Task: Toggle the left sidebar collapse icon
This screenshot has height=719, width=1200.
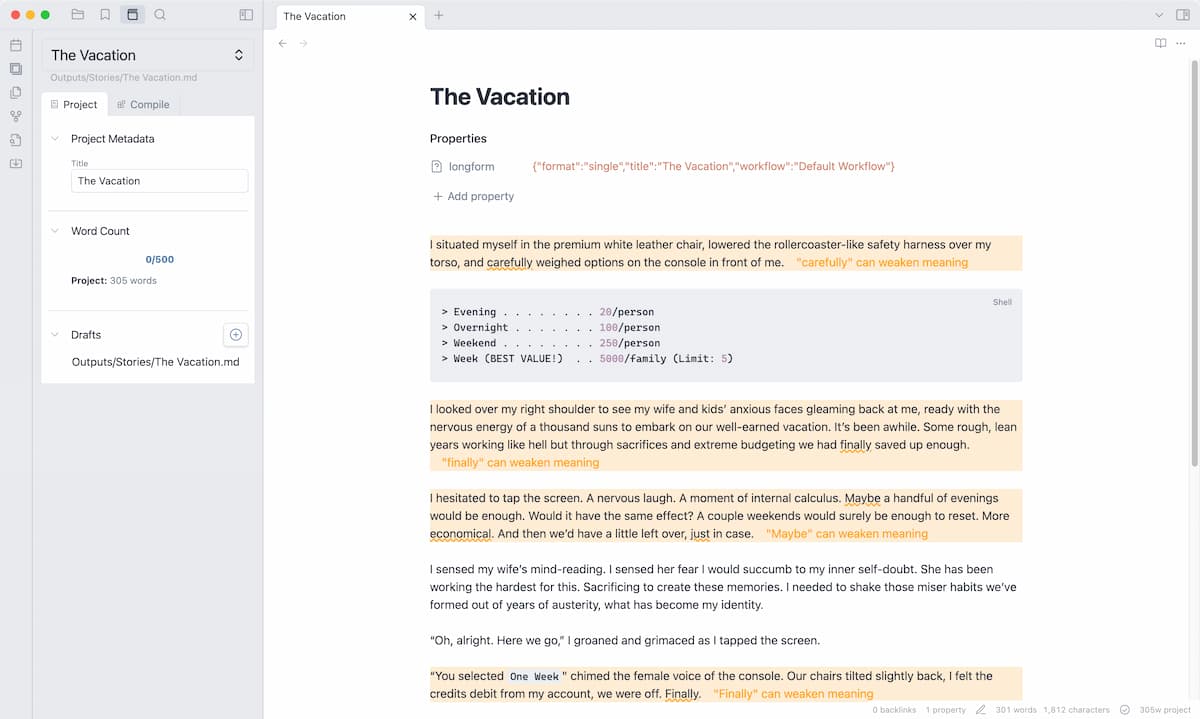Action: [x=247, y=15]
